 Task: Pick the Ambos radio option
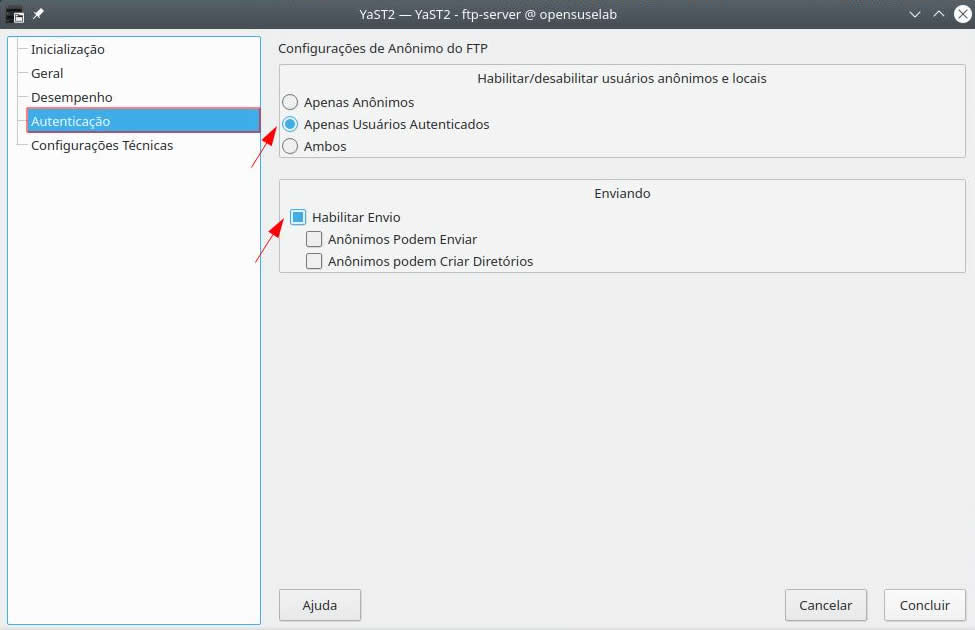click(x=290, y=146)
